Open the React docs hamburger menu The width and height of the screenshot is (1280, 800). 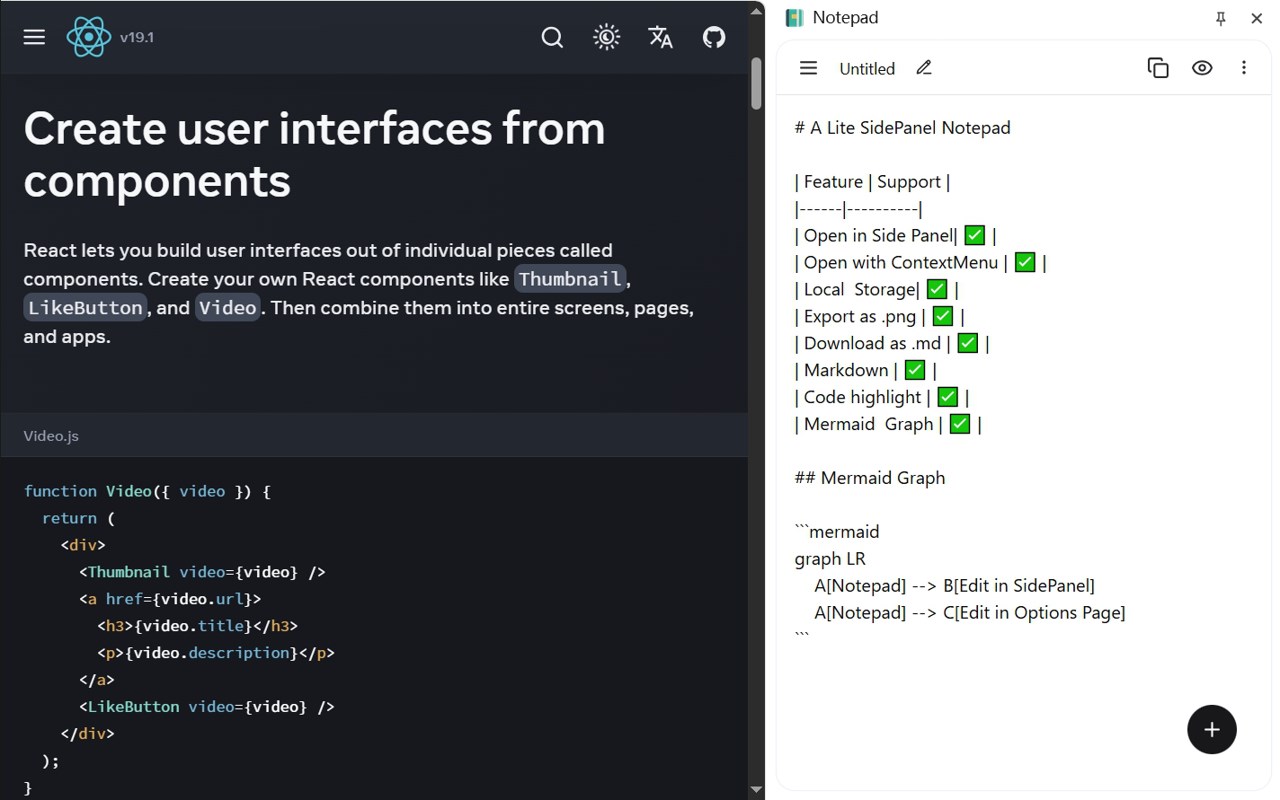coord(34,37)
